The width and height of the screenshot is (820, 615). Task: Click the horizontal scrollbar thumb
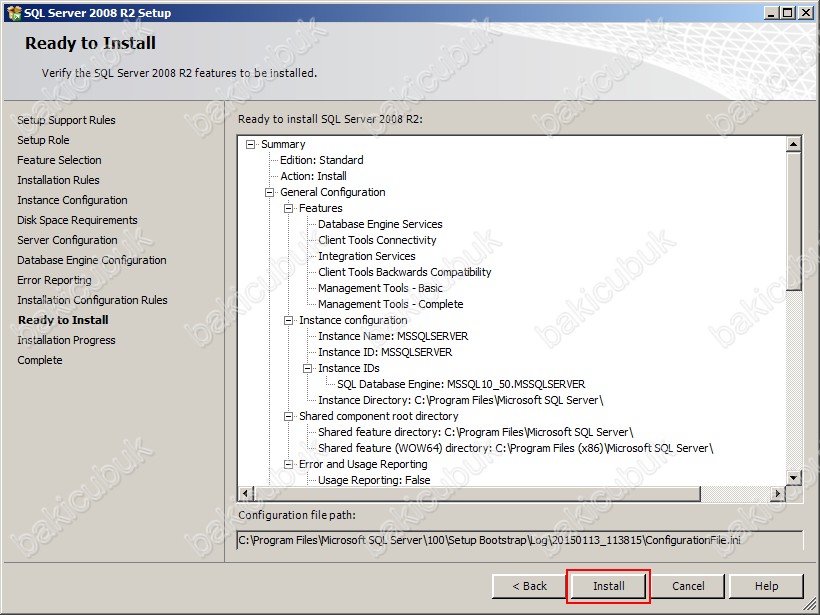click(x=477, y=493)
